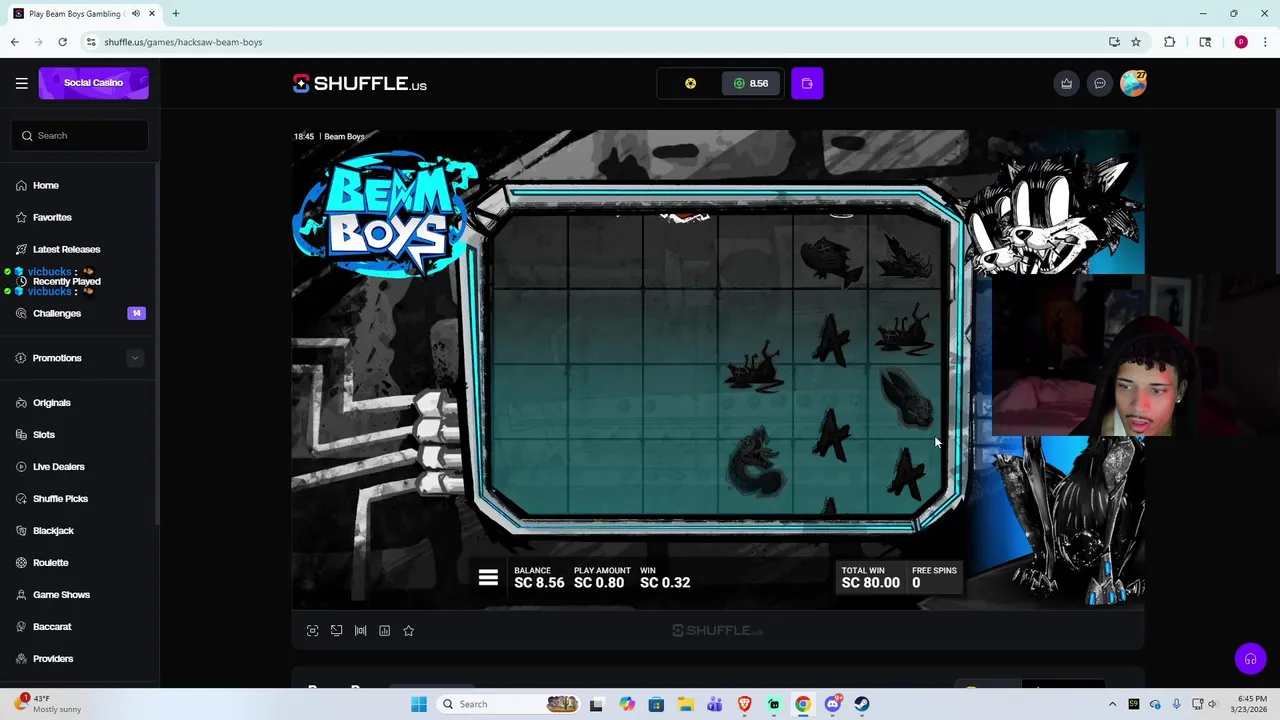Select the green SC balance 8.56
Screen dimensions: 1280x720
751,83
